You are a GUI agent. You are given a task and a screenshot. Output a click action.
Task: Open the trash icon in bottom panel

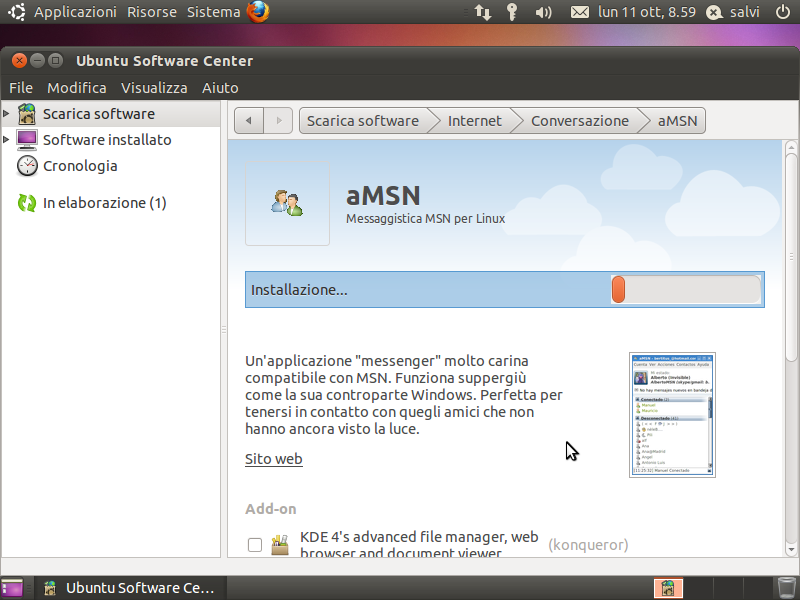click(786, 588)
